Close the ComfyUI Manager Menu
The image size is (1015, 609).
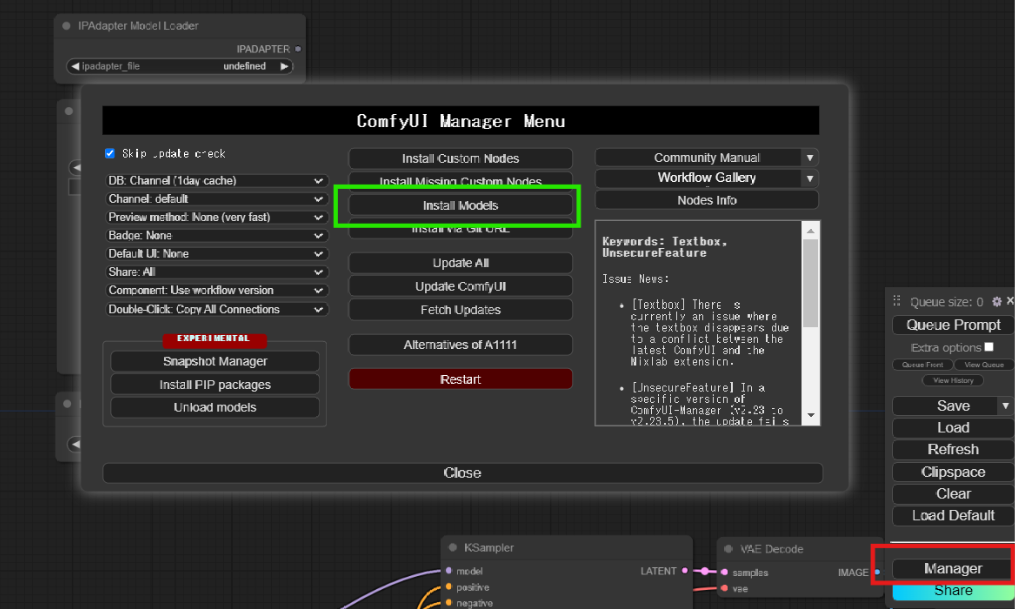[x=462, y=473]
